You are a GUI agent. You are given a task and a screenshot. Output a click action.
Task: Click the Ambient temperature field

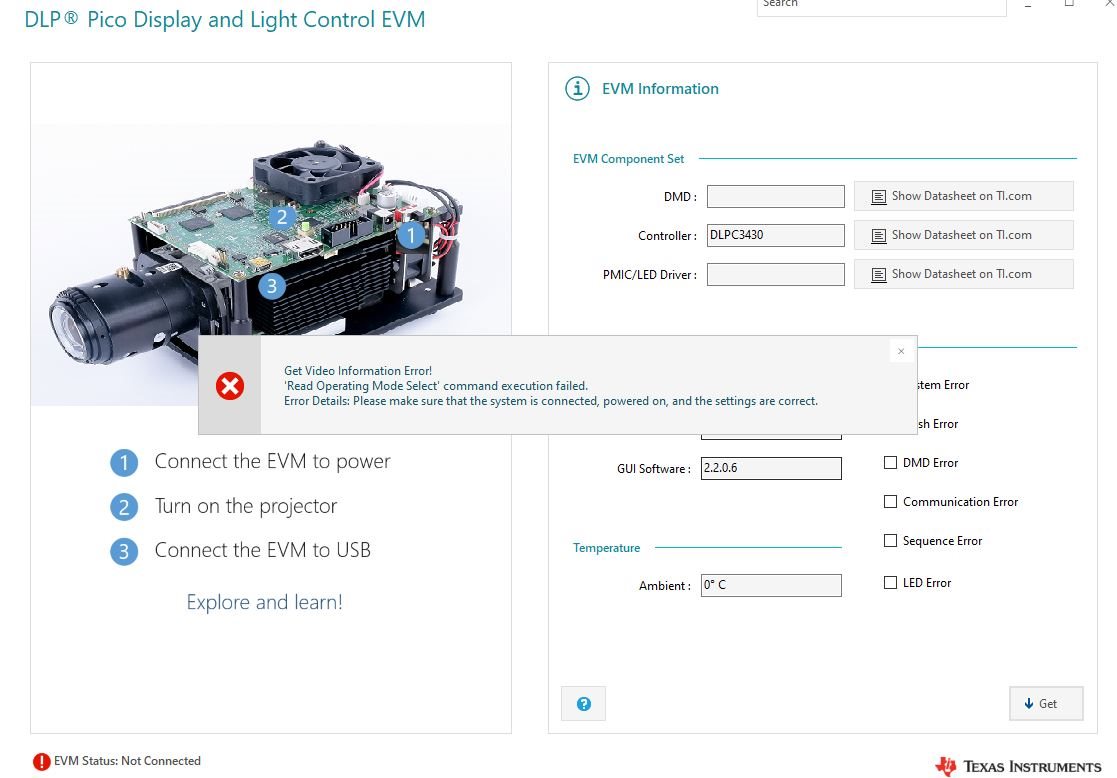click(771, 585)
